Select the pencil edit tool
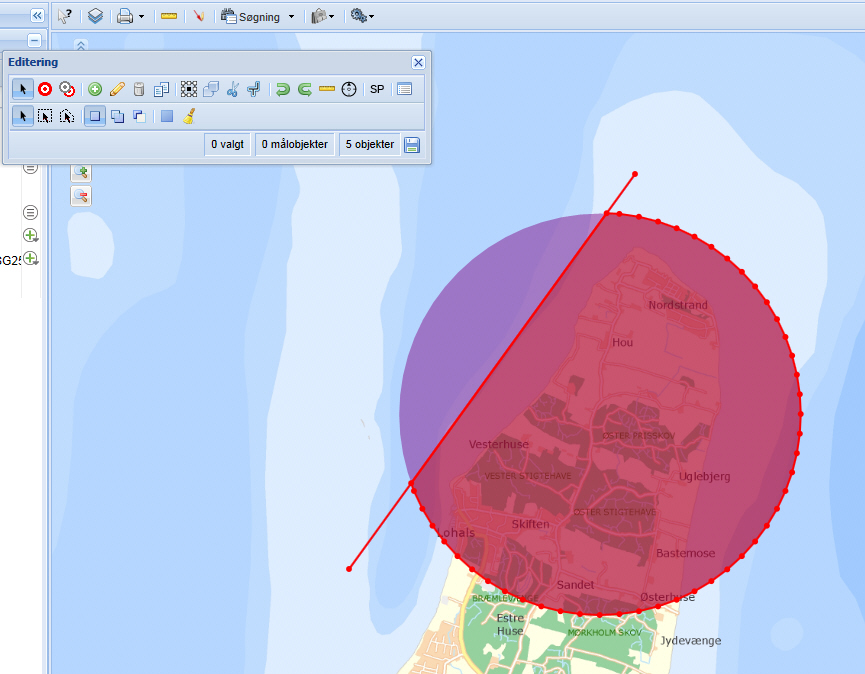Viewport: 865px width, 674px height. tap(117, 89)
